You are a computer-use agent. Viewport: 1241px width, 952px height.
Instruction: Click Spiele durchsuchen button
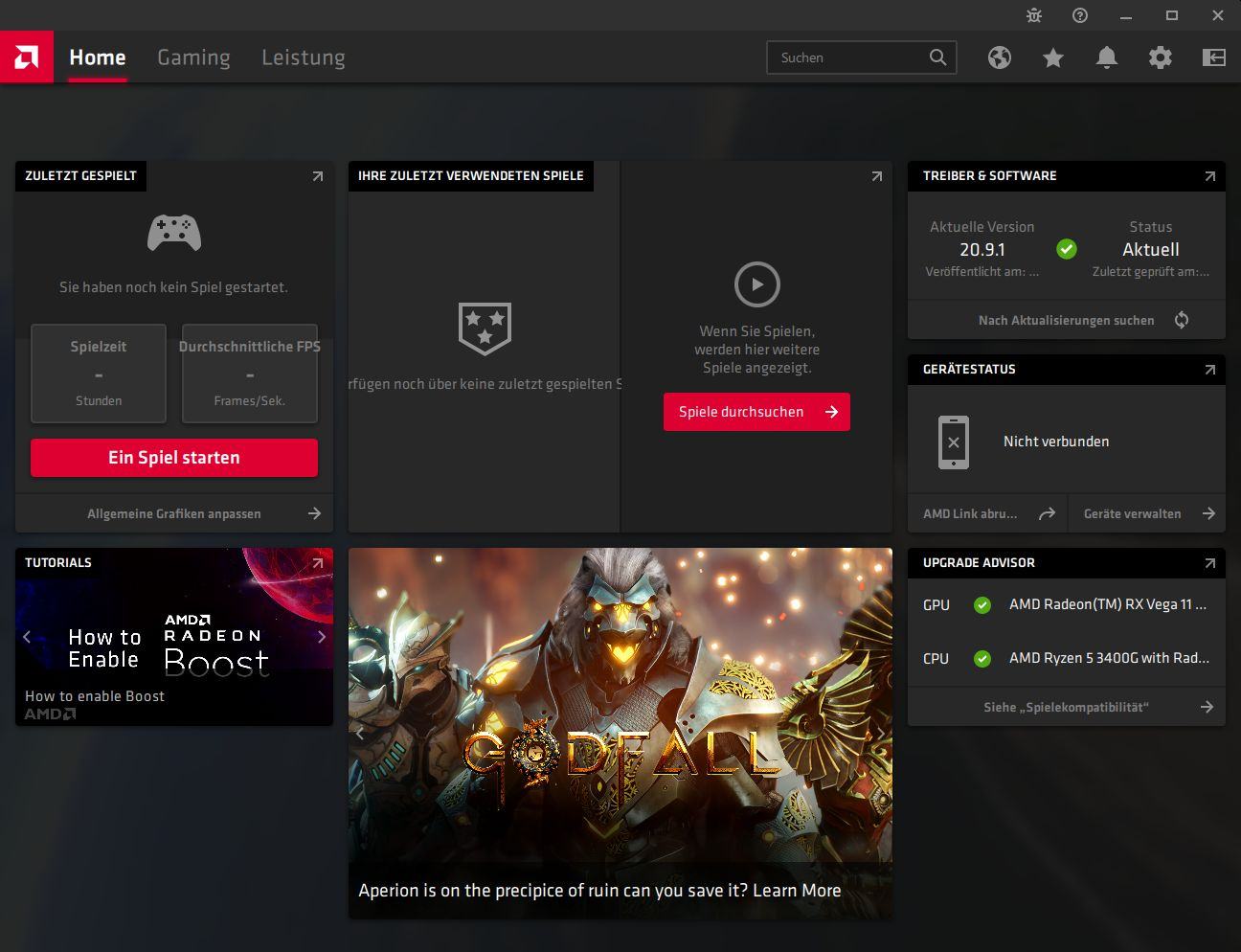756,412
